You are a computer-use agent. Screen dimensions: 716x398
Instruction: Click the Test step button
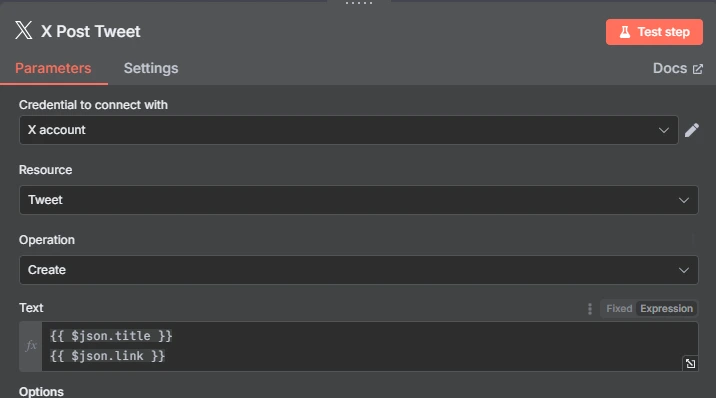[654, 32]
